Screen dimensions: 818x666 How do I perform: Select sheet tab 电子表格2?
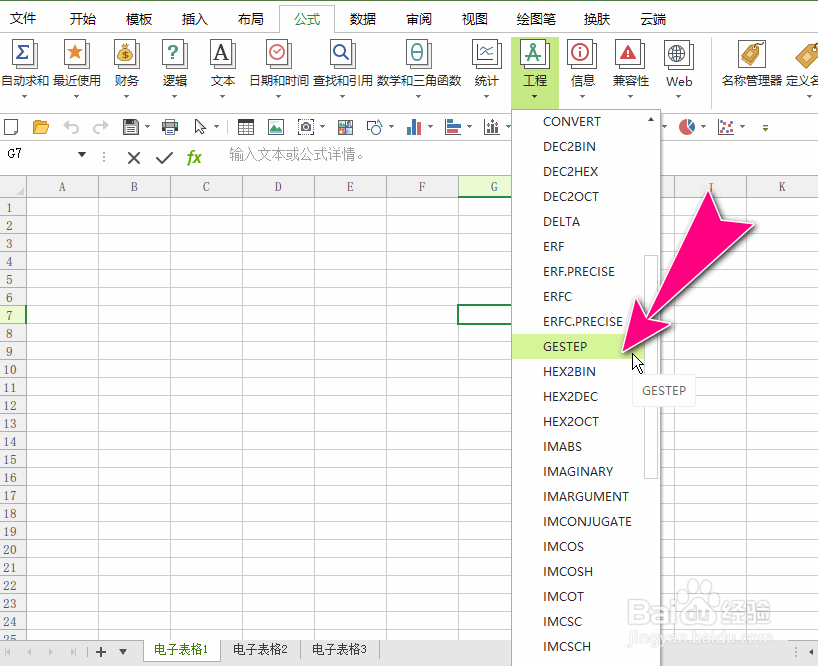coord(260,650)
